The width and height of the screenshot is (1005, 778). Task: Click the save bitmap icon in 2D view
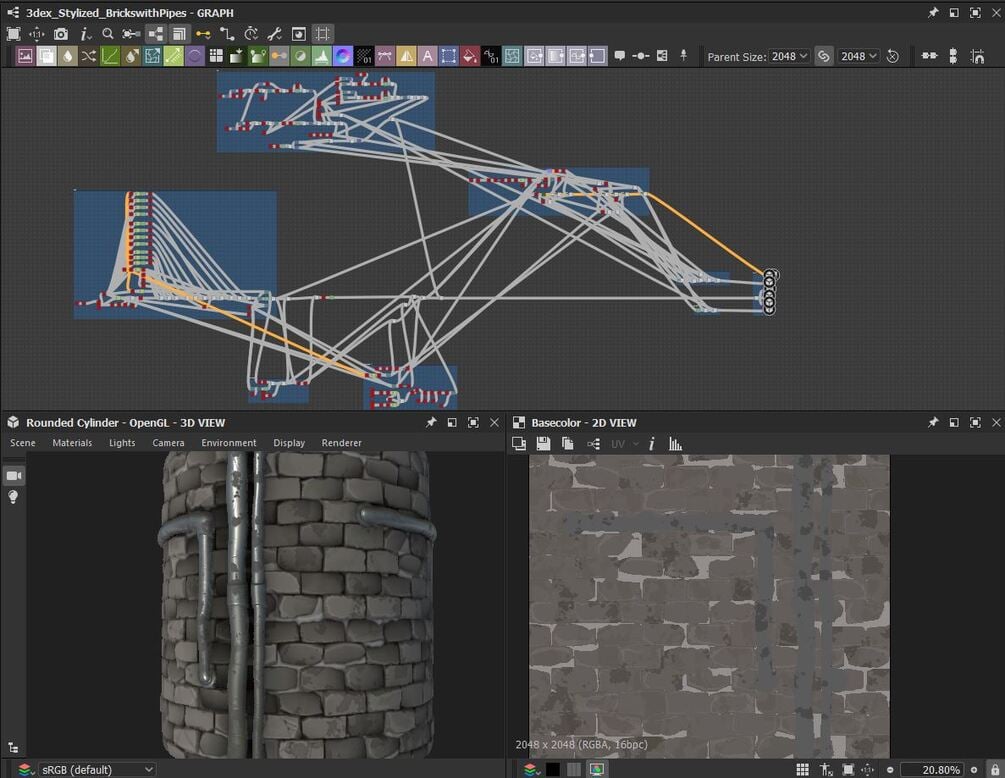tap(543, 444)
